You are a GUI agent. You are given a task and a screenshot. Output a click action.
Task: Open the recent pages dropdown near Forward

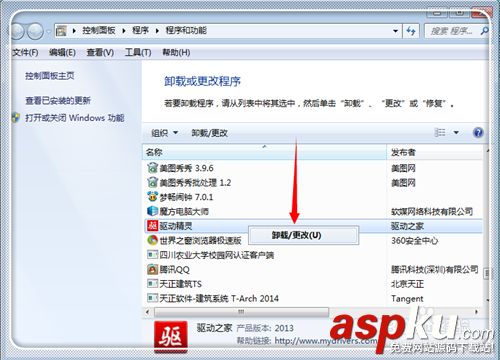tap(48, 32)
